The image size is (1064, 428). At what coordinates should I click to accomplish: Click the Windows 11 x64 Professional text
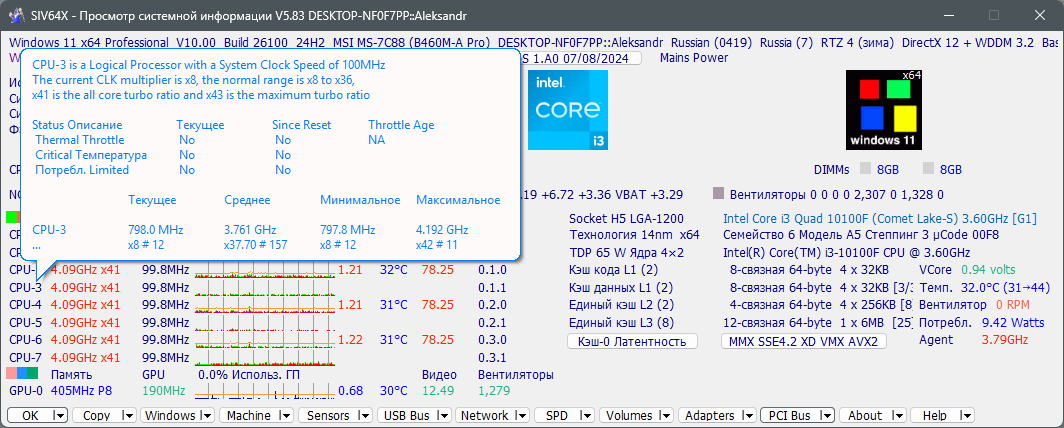click(x=89, y=43)
